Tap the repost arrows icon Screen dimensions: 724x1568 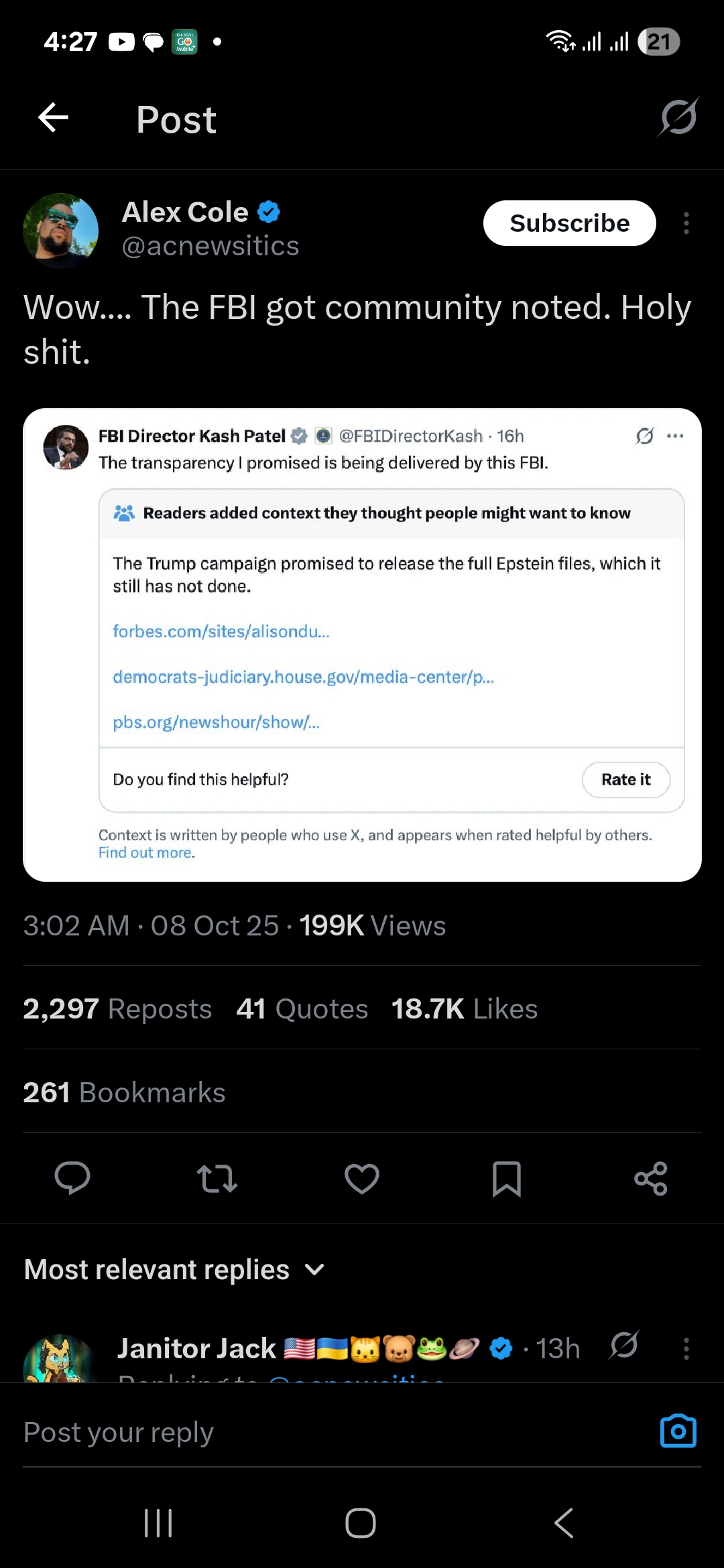tap(217, 1178)
